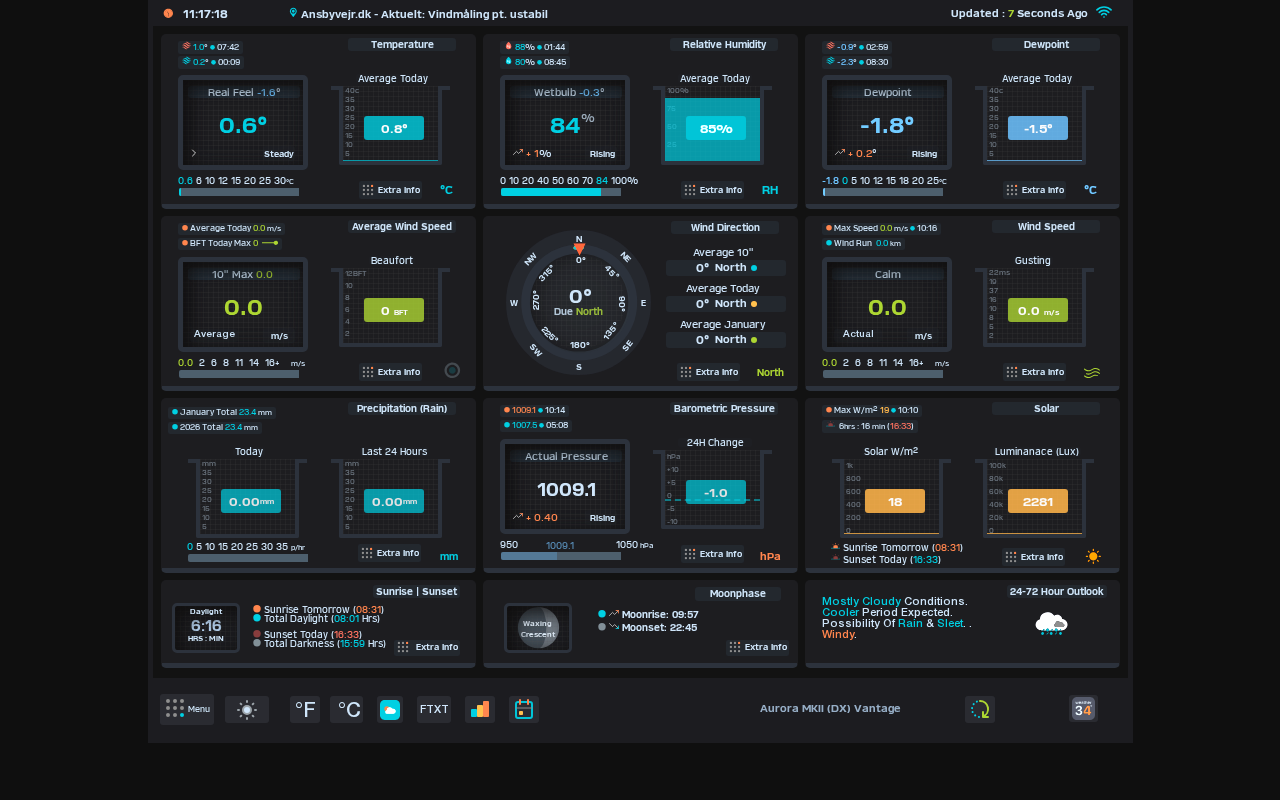Screen dimensions: 1280x800
Task: Click the Wi-Fi status icon at top
Action: (1104, 13)
